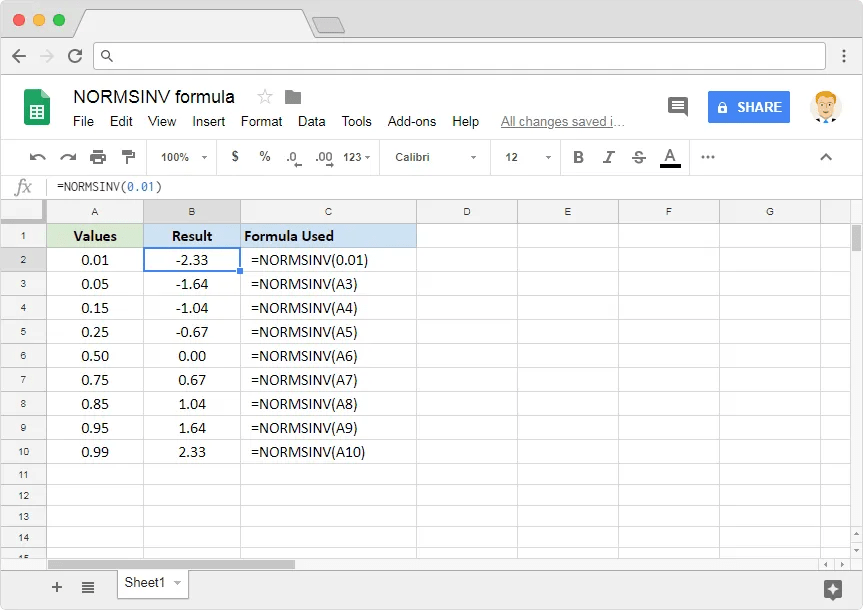Open all sheets list icon
Screen dimensions: 863x610
tap(88, 587)
